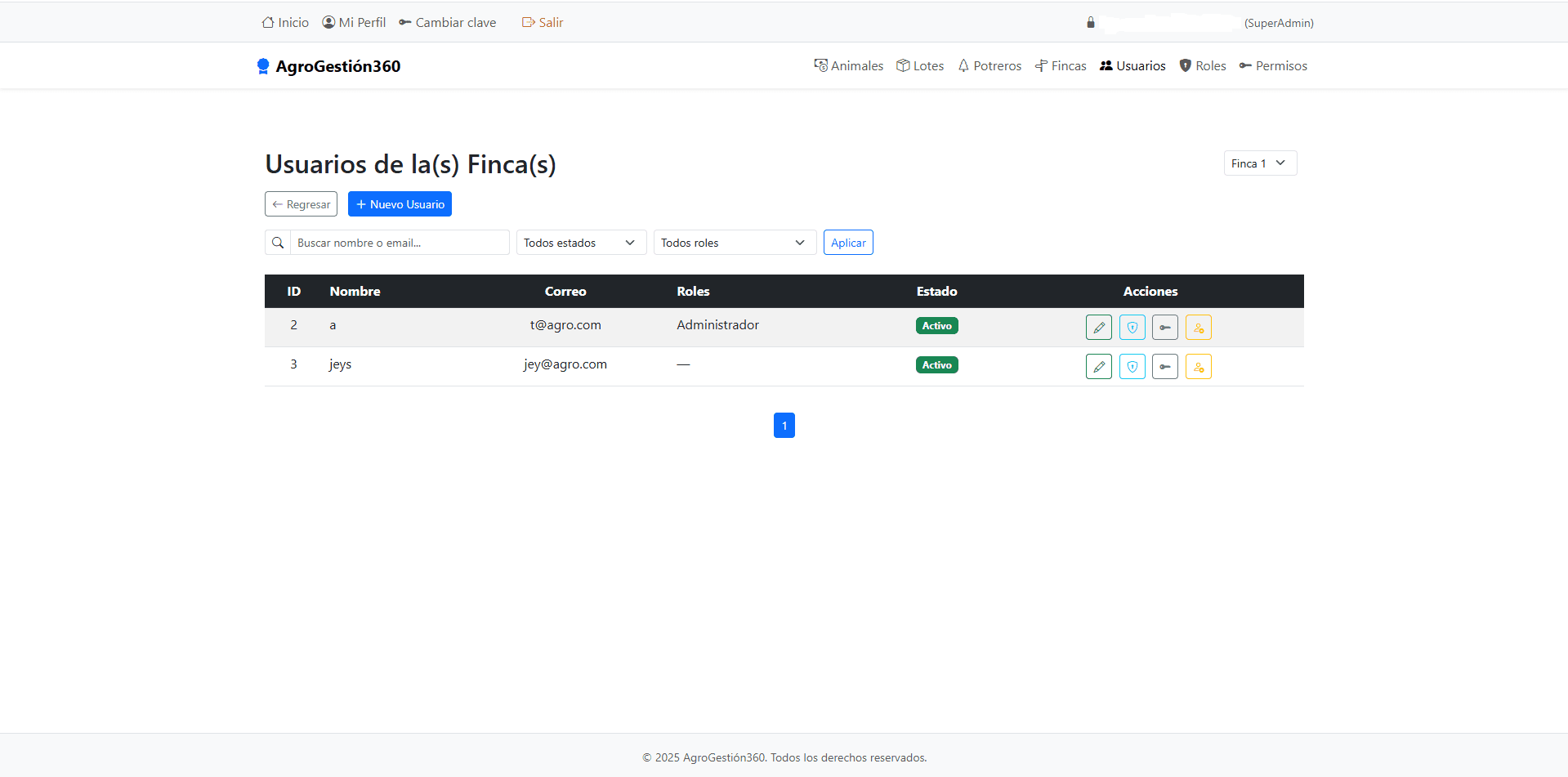Click the shield icon in user "a" row
Screen dimensions: 1568x777
click(1132, 327)
